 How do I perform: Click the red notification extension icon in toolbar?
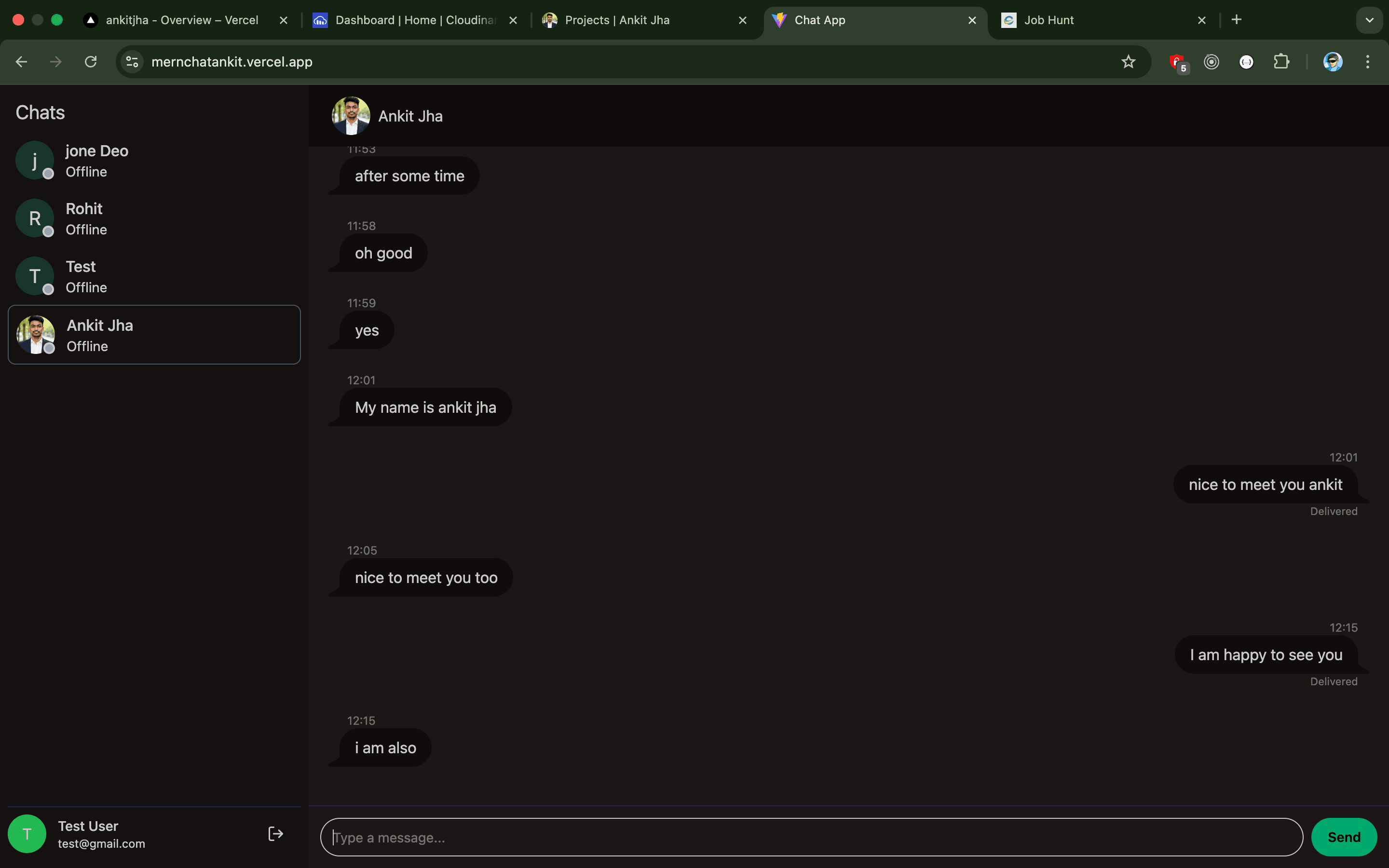[x=1176, y=61]
